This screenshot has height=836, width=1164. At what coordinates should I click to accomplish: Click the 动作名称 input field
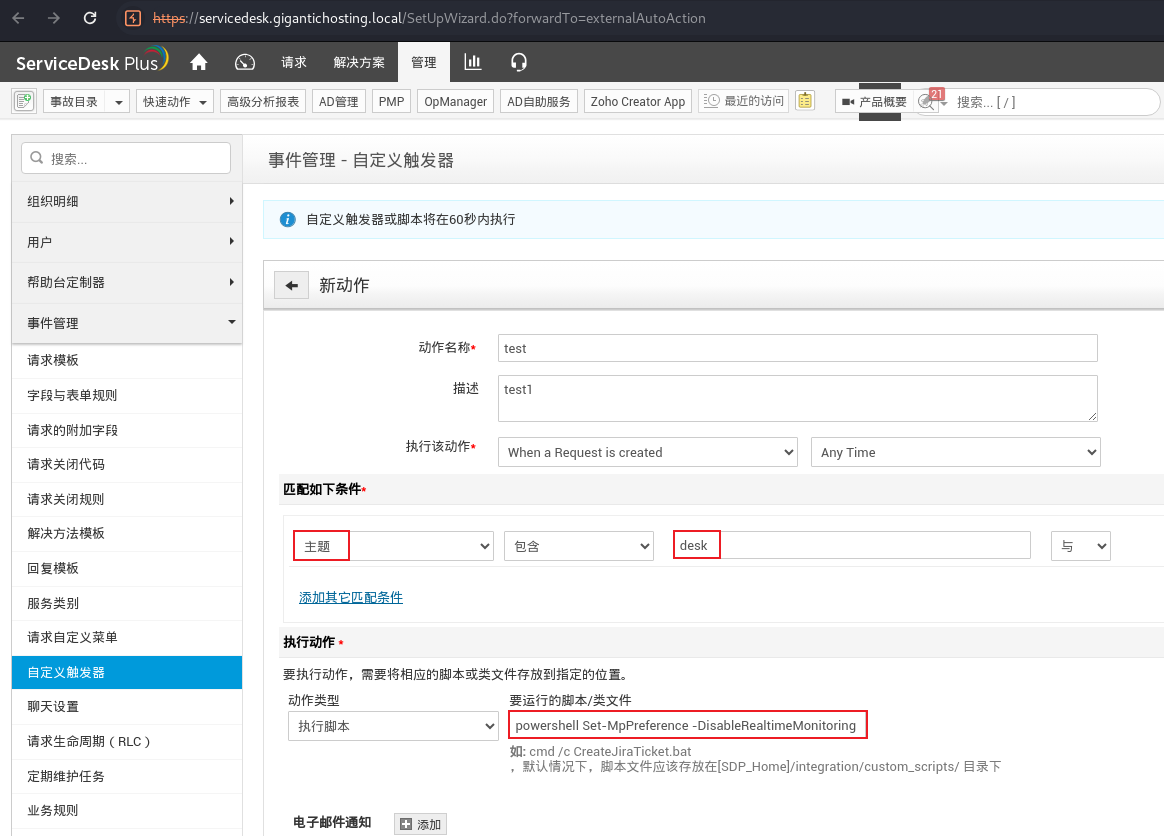(x=797, y=348)
